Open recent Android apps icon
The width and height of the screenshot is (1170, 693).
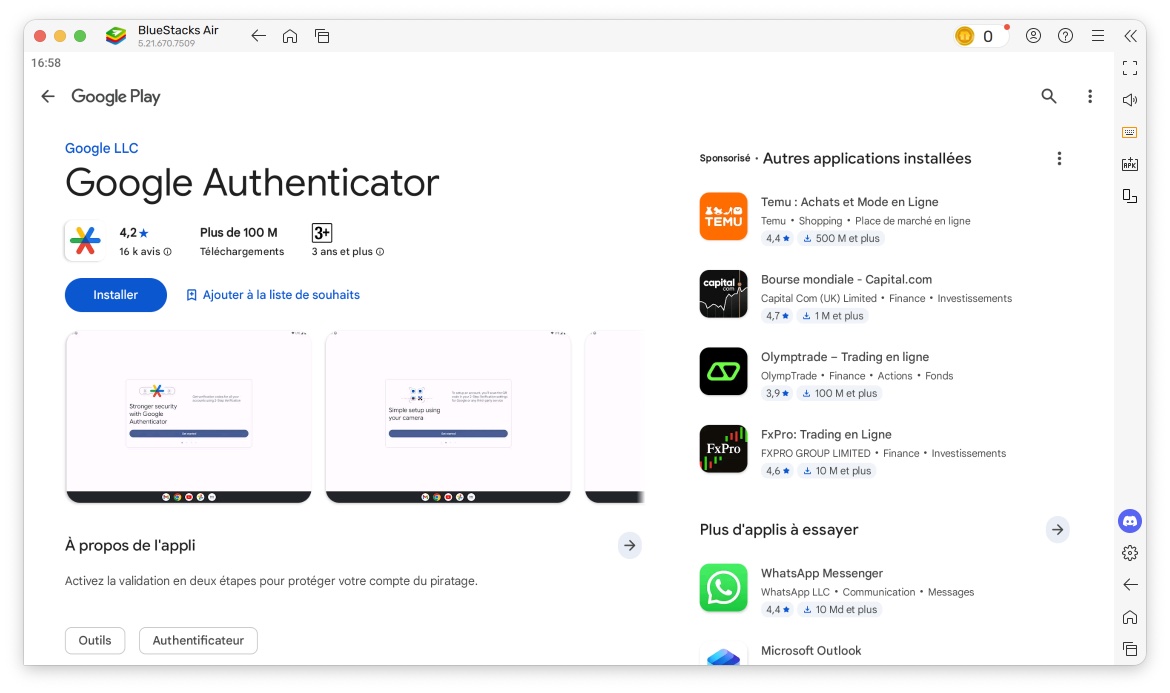pos(1130,649)
